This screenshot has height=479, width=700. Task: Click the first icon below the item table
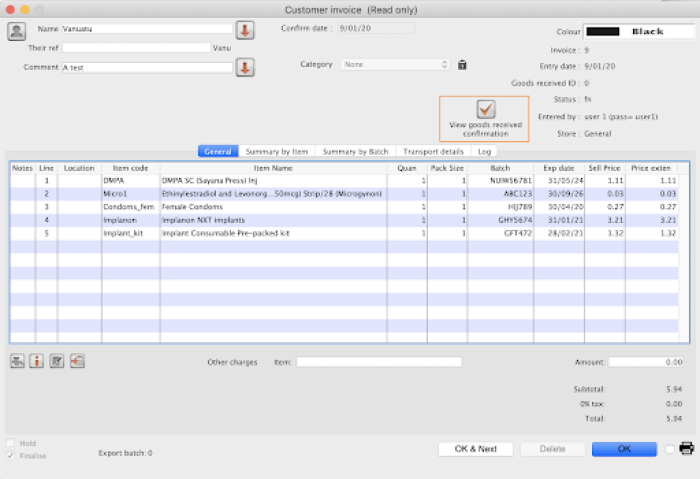click(18, 361)
